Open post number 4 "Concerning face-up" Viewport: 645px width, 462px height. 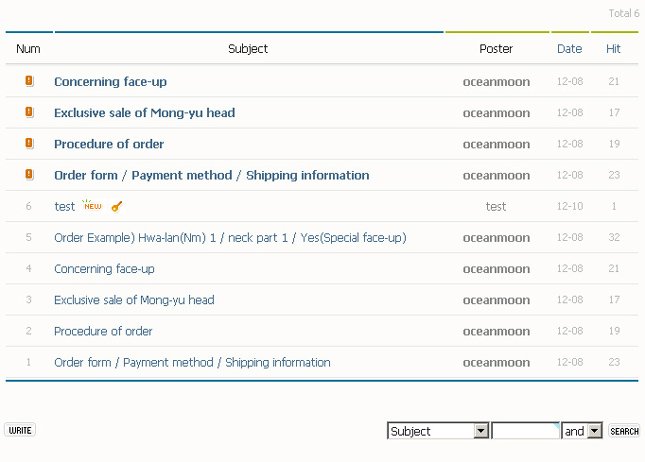(x=104, y=269)
